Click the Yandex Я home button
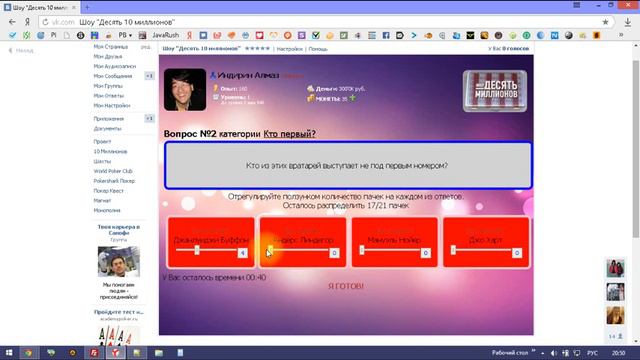640x360 pixels. (x=27, y=22)
